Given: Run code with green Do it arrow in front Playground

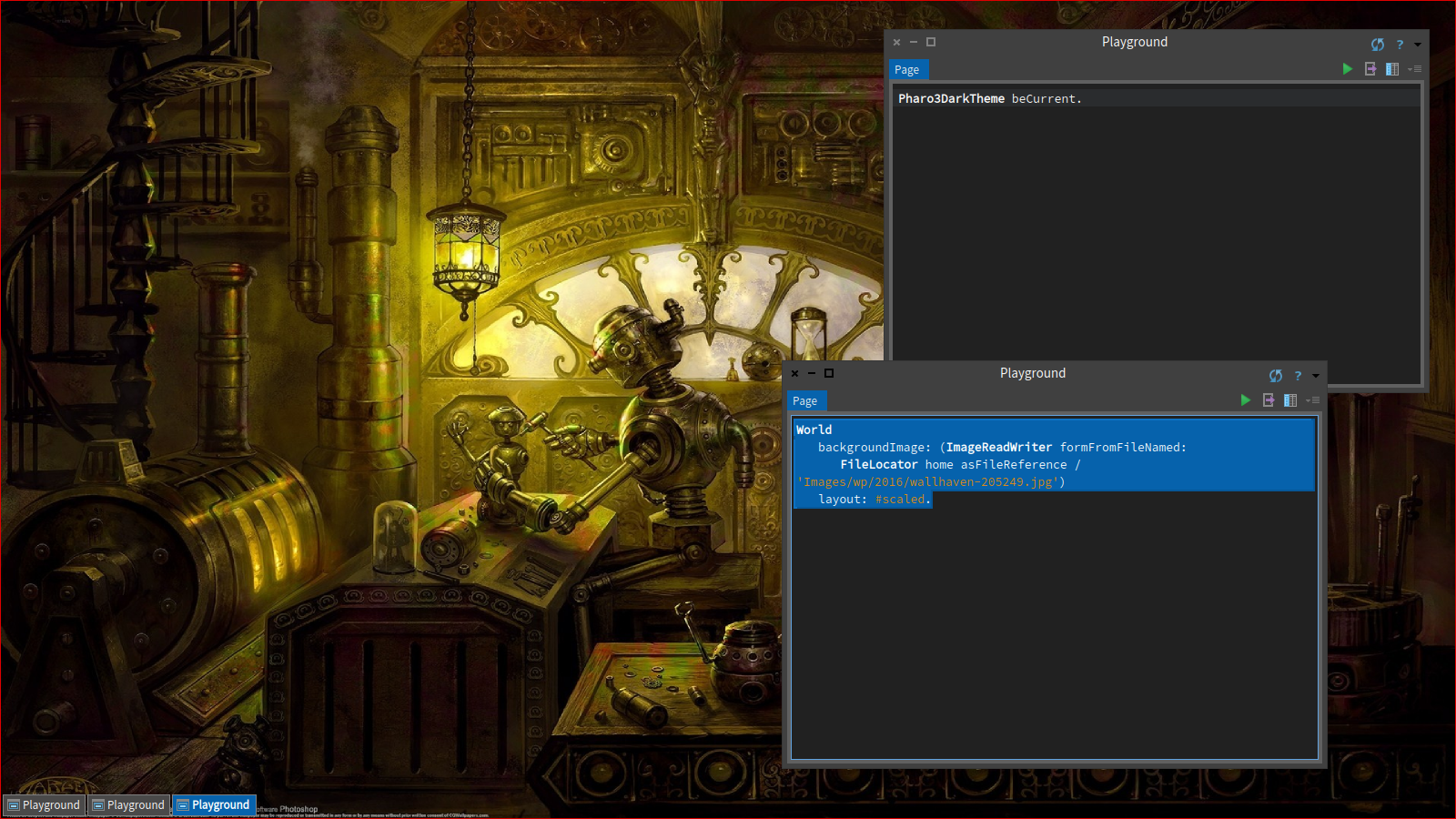Looking at the screenshot, I should pyautogui.click(x=1246, y=400).
